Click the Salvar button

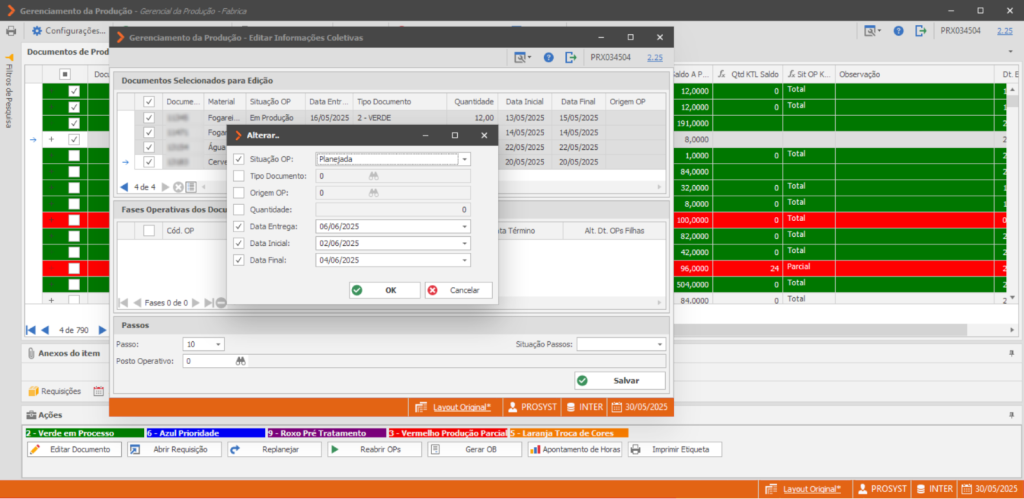(x=620, y=381)
